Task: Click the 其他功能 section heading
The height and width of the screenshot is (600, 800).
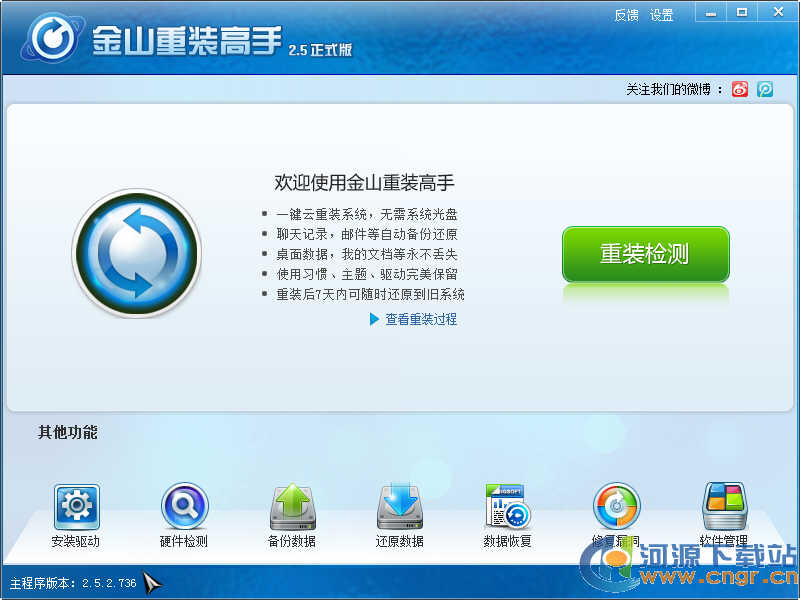Action: (x=68, y=433)
